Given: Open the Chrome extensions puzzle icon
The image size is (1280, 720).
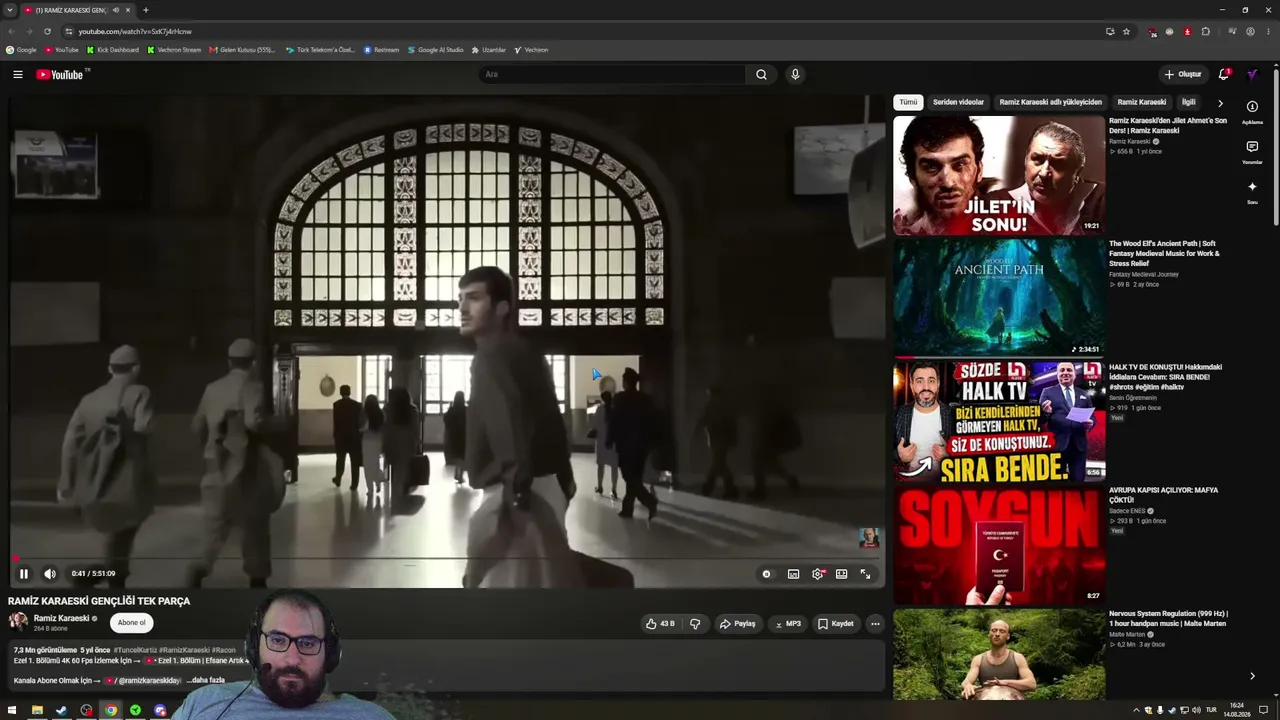Looking at the screenshot, I should [x=1205, y=31].
